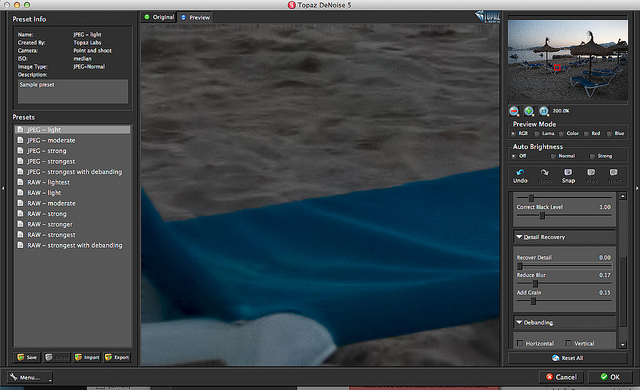Screen dimensions: 640x390
Task: Set Auto Brightness to Normal
Action: (x=553, y=156)
